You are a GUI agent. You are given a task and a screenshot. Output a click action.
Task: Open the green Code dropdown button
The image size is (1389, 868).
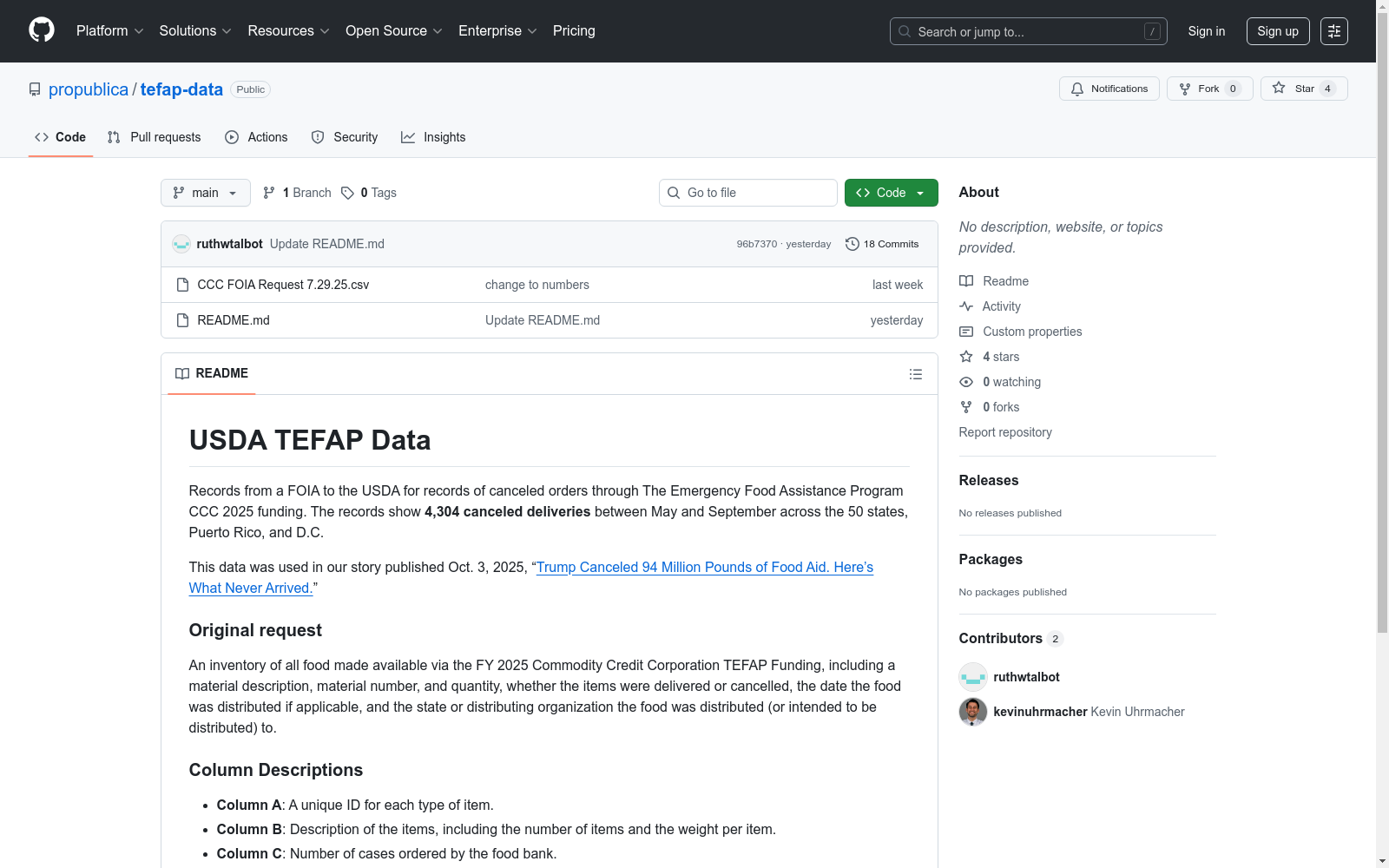[x=892, y=193]
